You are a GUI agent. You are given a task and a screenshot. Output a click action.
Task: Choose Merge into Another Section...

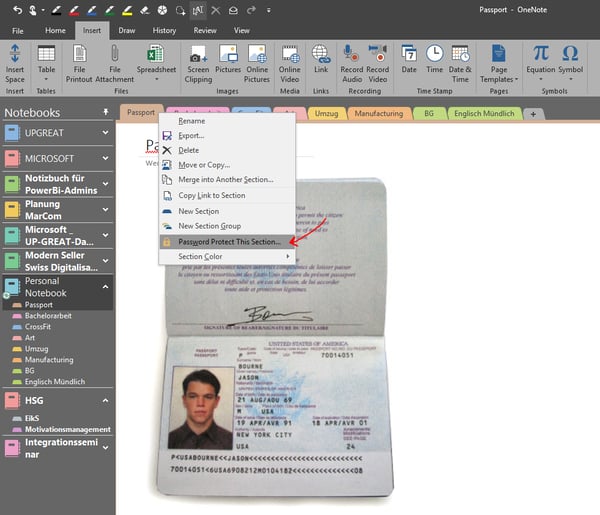coord(227,179)
